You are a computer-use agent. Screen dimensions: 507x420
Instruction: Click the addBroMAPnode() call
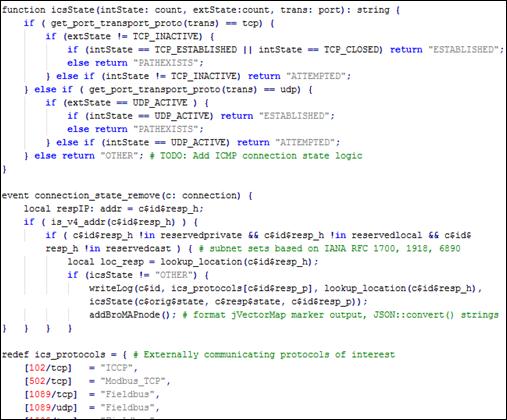tap(132, 315)
